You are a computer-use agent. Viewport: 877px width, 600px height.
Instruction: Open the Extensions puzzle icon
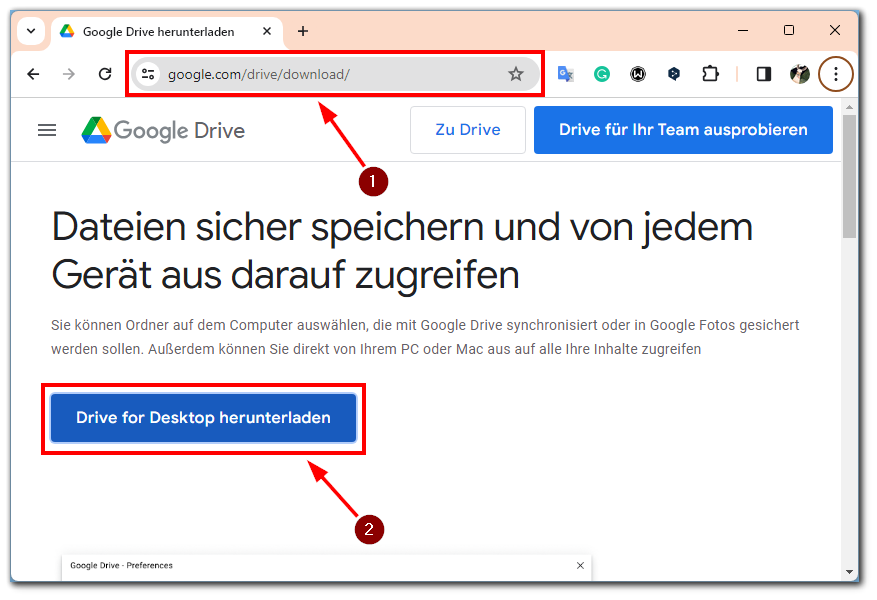pyautogui.click(x=710, y=74)
